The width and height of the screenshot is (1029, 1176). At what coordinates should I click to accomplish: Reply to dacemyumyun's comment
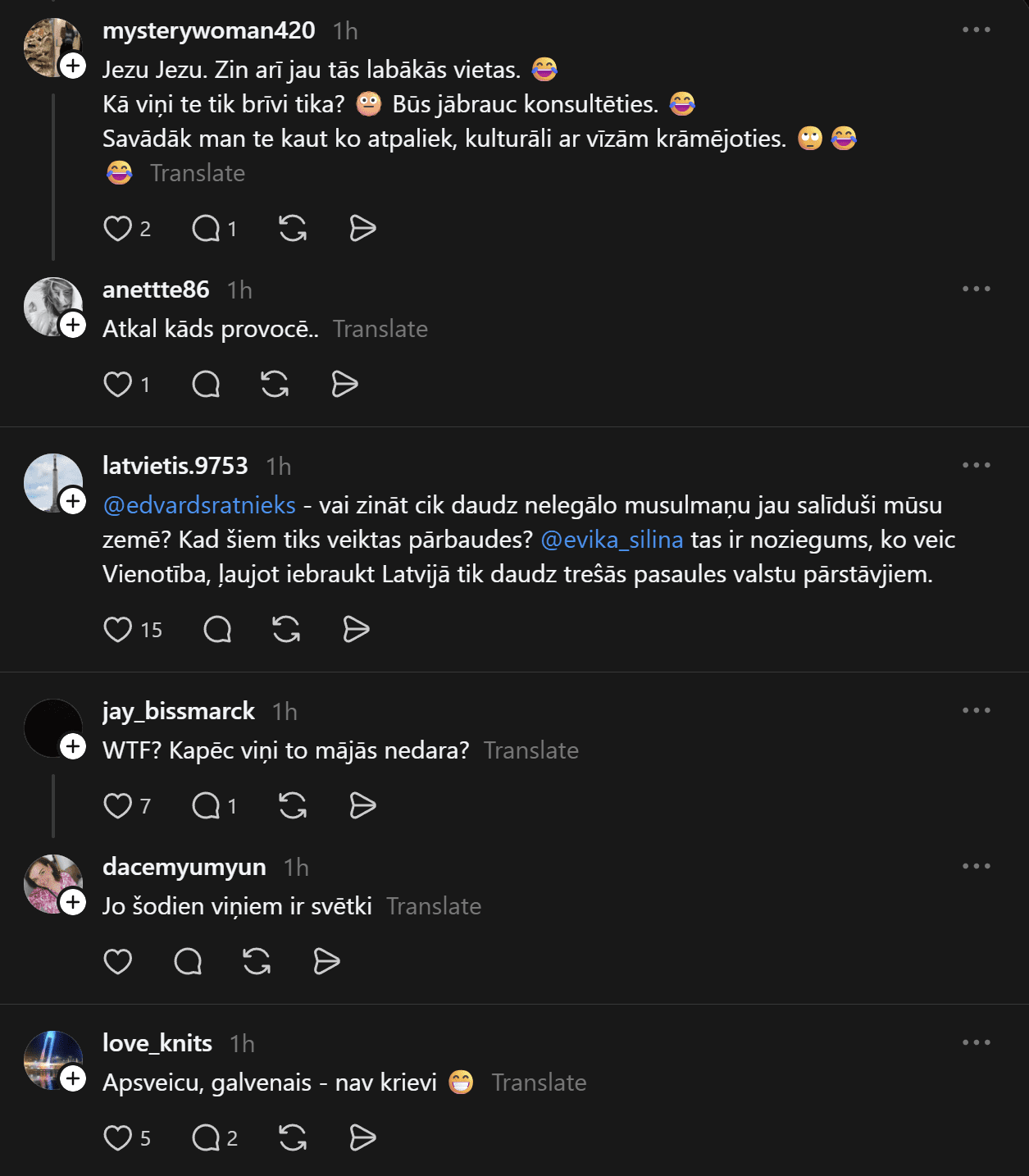(x=188, y=961)
